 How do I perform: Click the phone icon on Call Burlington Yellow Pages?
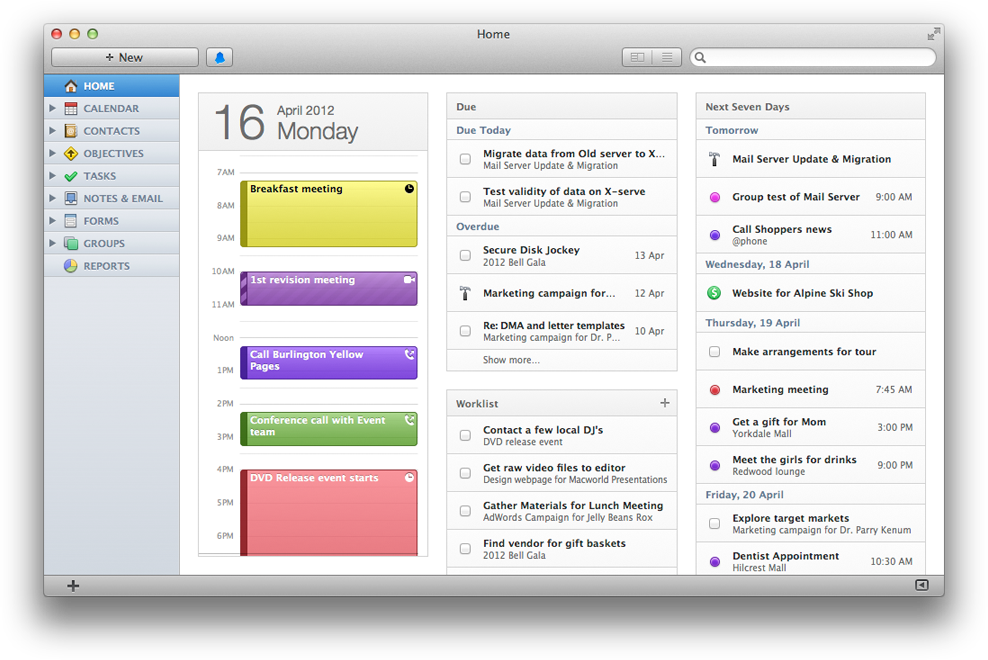(x=410, y=354)
